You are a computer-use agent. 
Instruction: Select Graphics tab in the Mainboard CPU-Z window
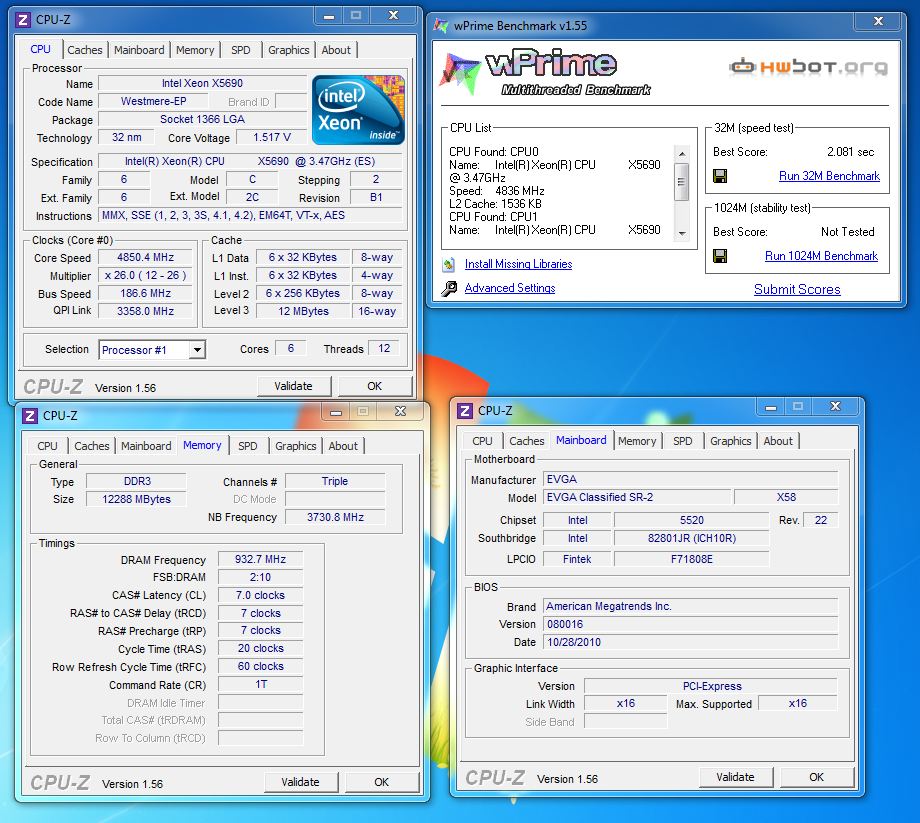click(x=730, y=441)
